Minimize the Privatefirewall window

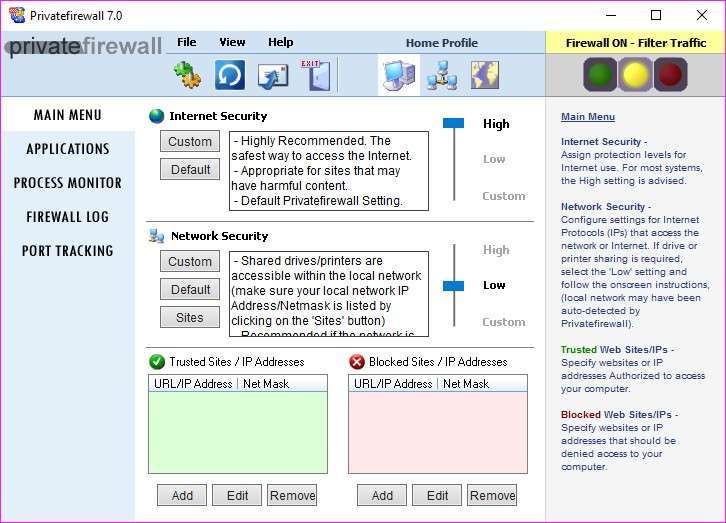click(611, 15)
